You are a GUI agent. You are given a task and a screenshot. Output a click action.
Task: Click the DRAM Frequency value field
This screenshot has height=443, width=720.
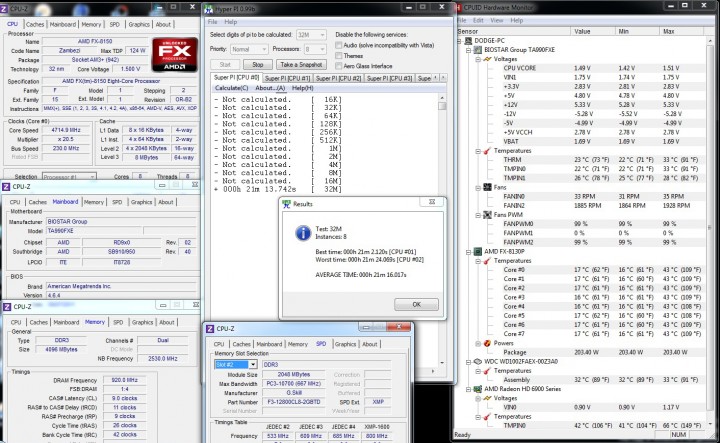pos(124,380)
